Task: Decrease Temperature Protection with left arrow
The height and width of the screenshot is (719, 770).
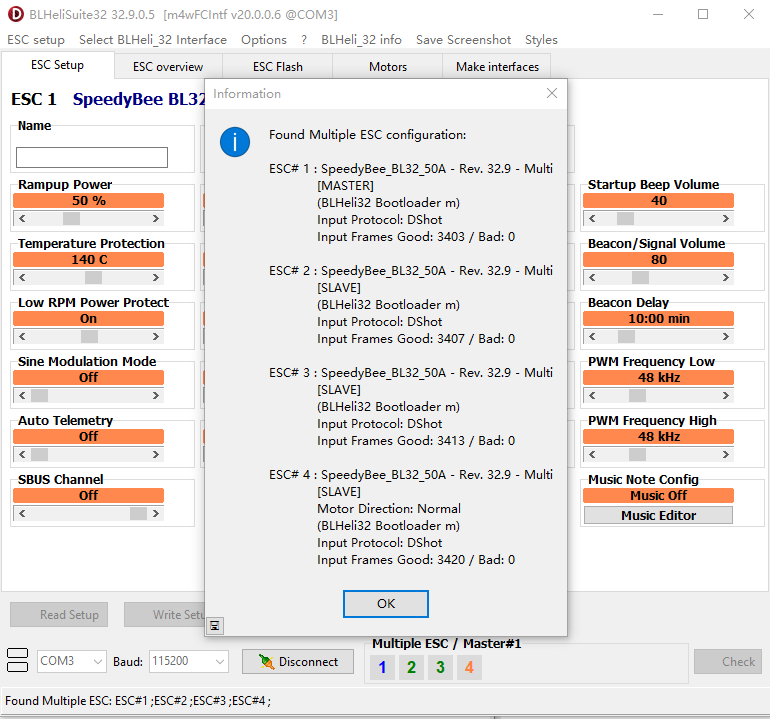Action: 22,277
